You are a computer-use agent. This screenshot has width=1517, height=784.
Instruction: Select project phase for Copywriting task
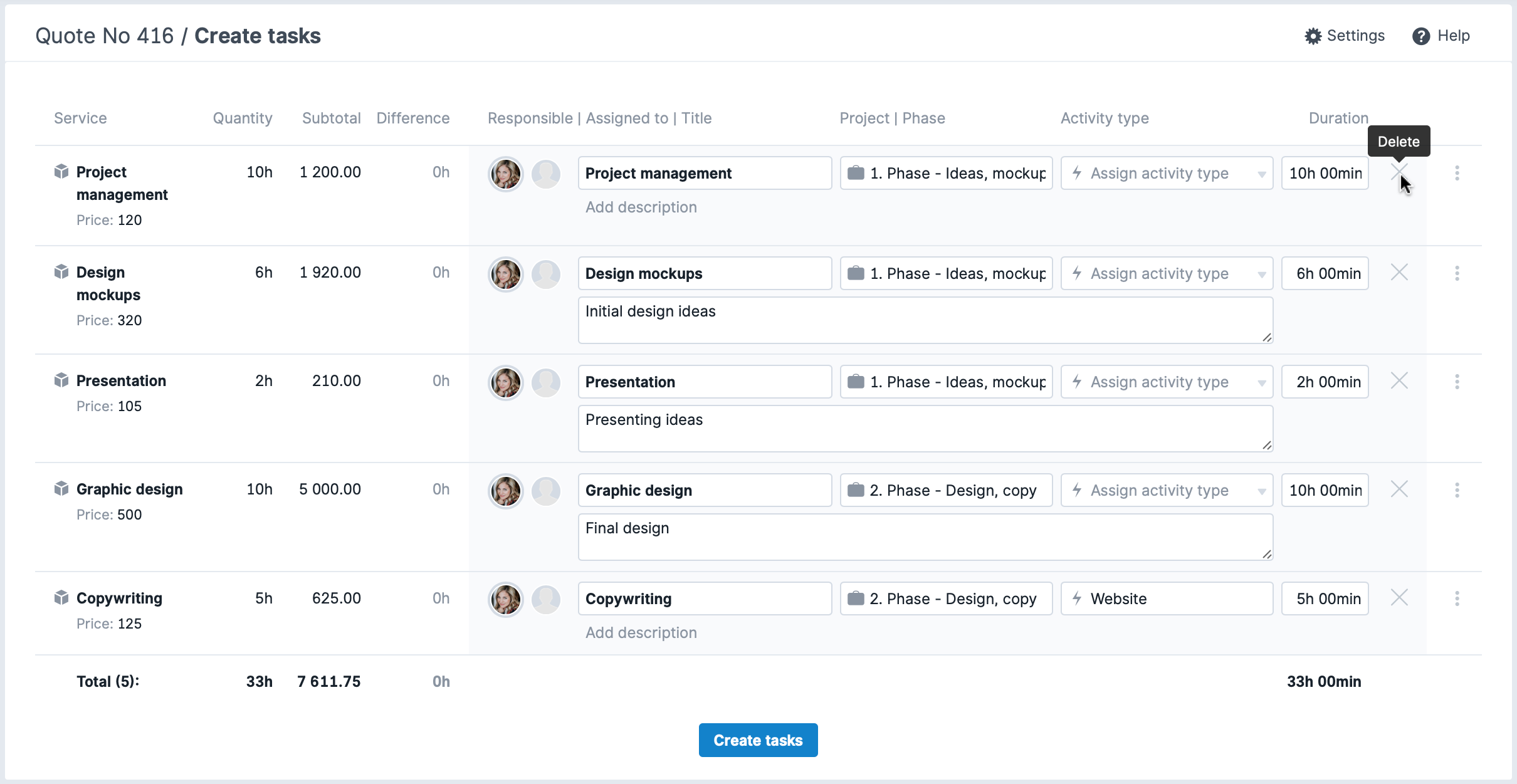pos(946,598)
